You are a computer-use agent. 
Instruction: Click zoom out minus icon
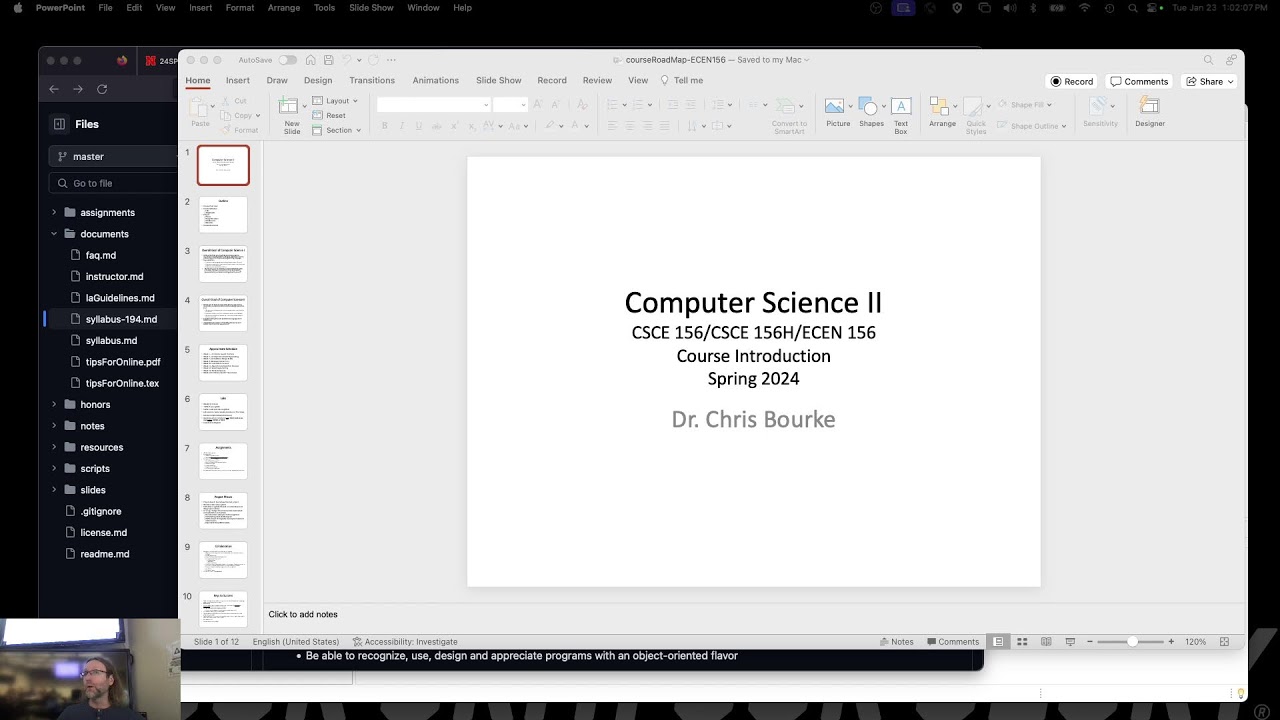(1091, 642)
